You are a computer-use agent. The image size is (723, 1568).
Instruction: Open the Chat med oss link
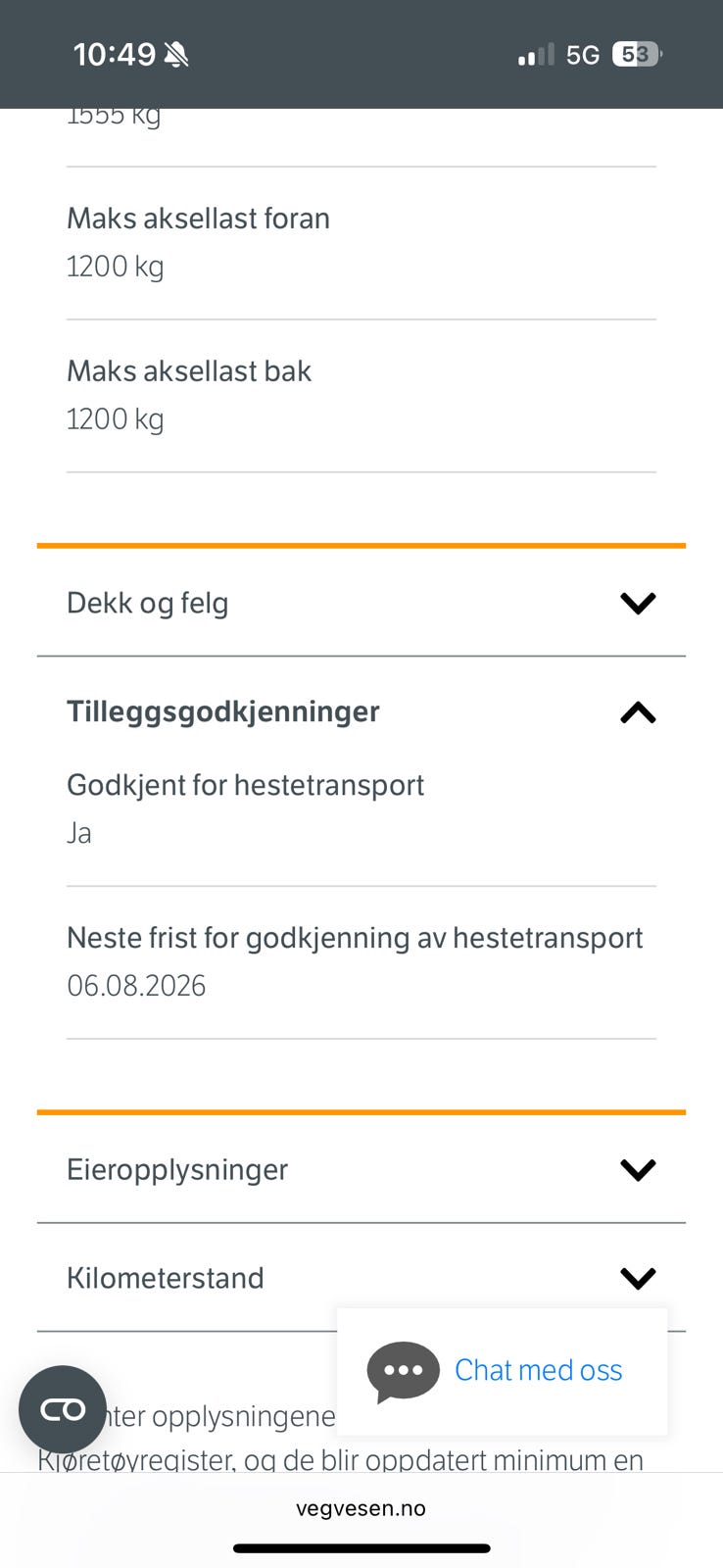[538, 1370]
